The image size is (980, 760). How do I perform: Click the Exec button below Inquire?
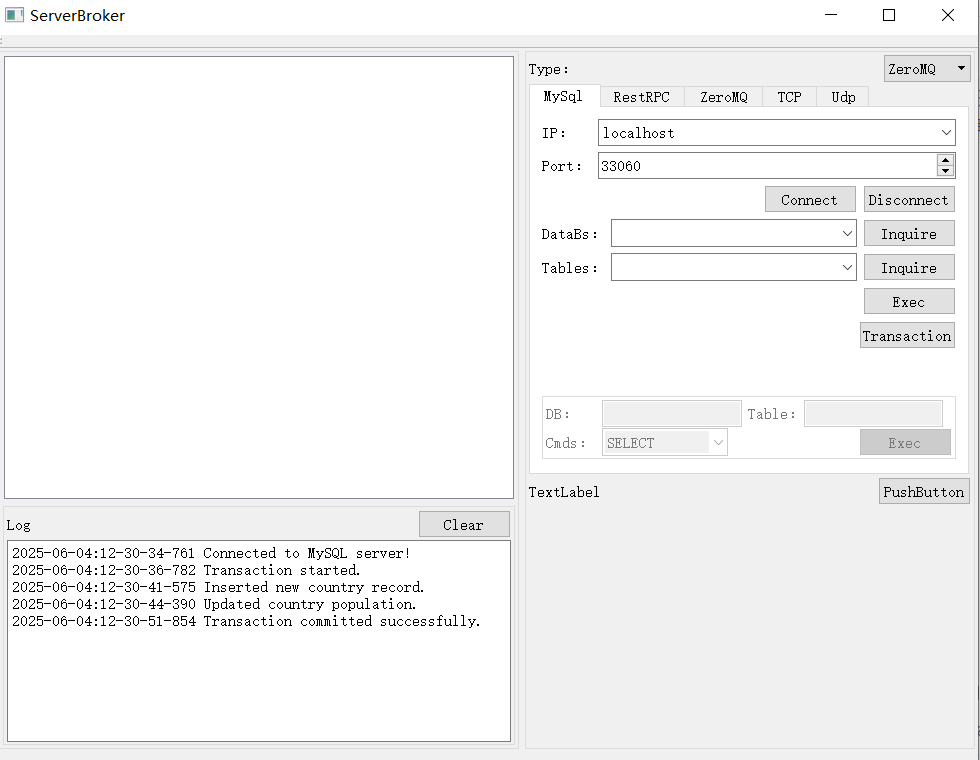pos(909,301)
